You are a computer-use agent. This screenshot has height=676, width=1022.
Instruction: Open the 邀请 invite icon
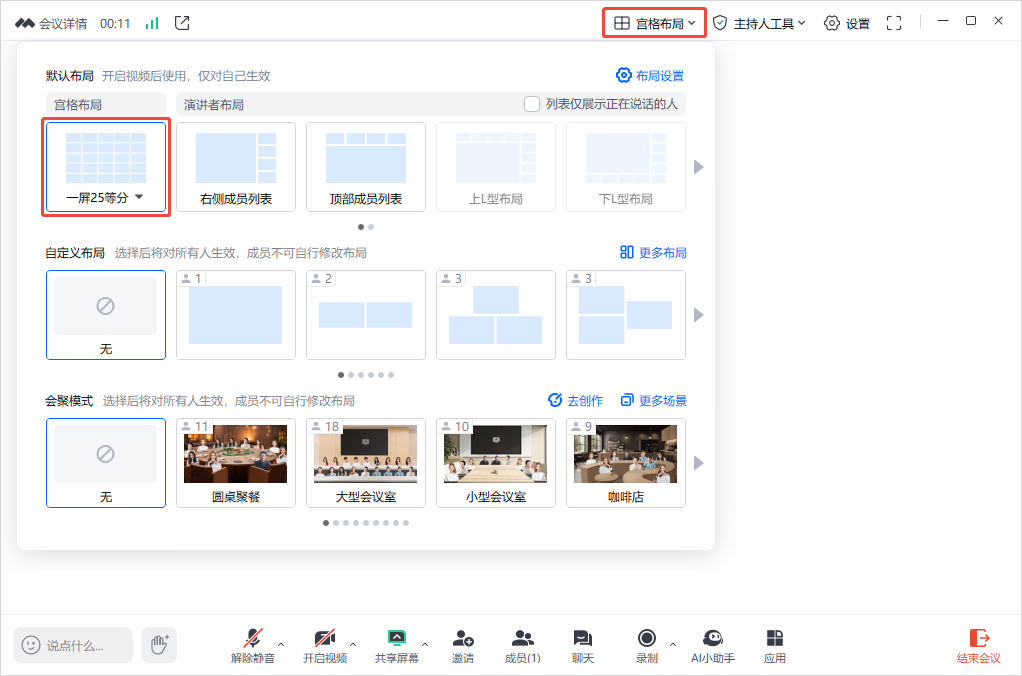[x=462, y=645]
